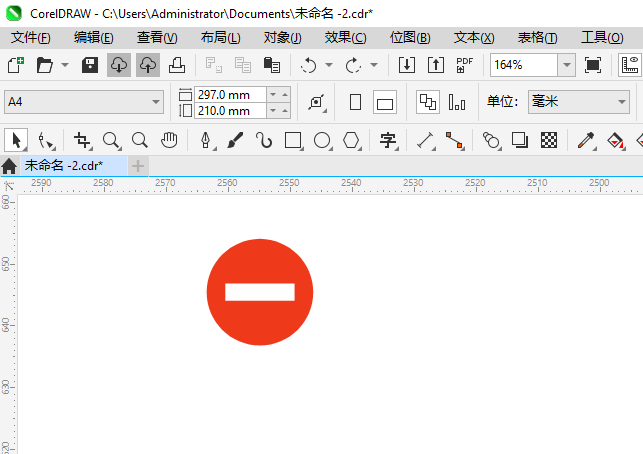This screenshot has height=454, width=643.
Task: Add a new document tab with plus
Action: [x=138, y=166]
